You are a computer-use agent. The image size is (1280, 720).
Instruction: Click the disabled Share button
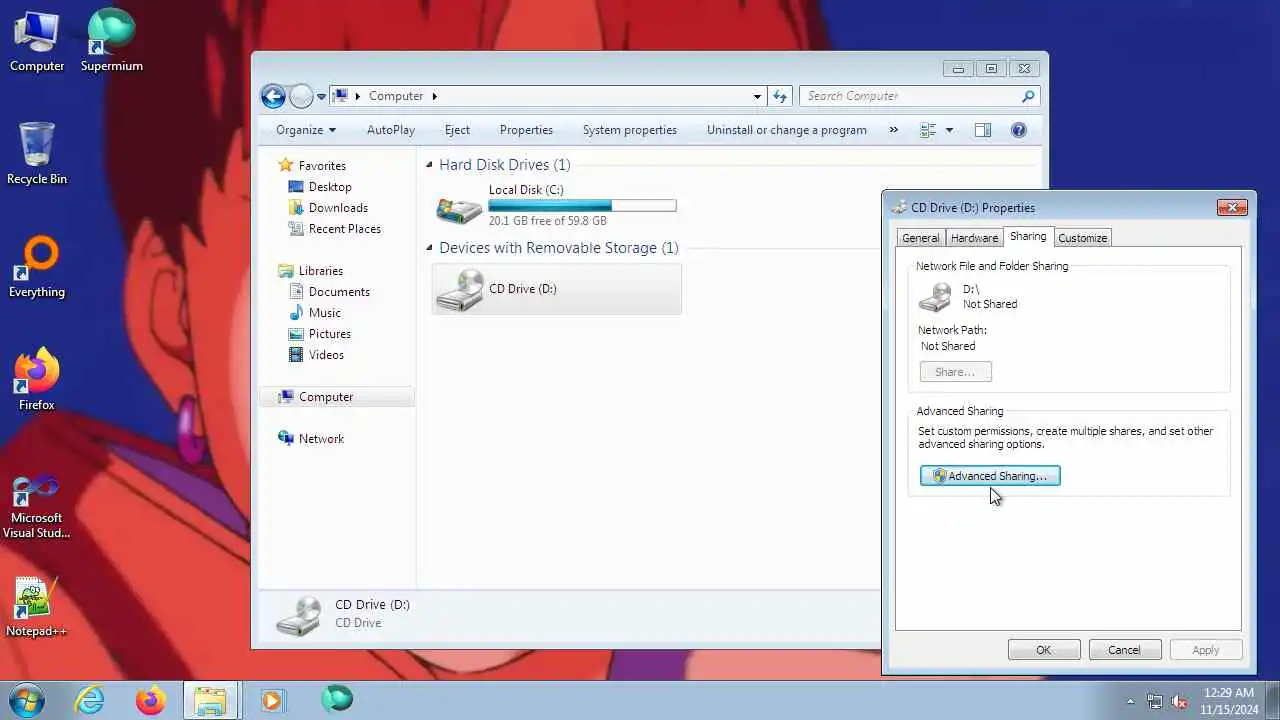(955, 372)
